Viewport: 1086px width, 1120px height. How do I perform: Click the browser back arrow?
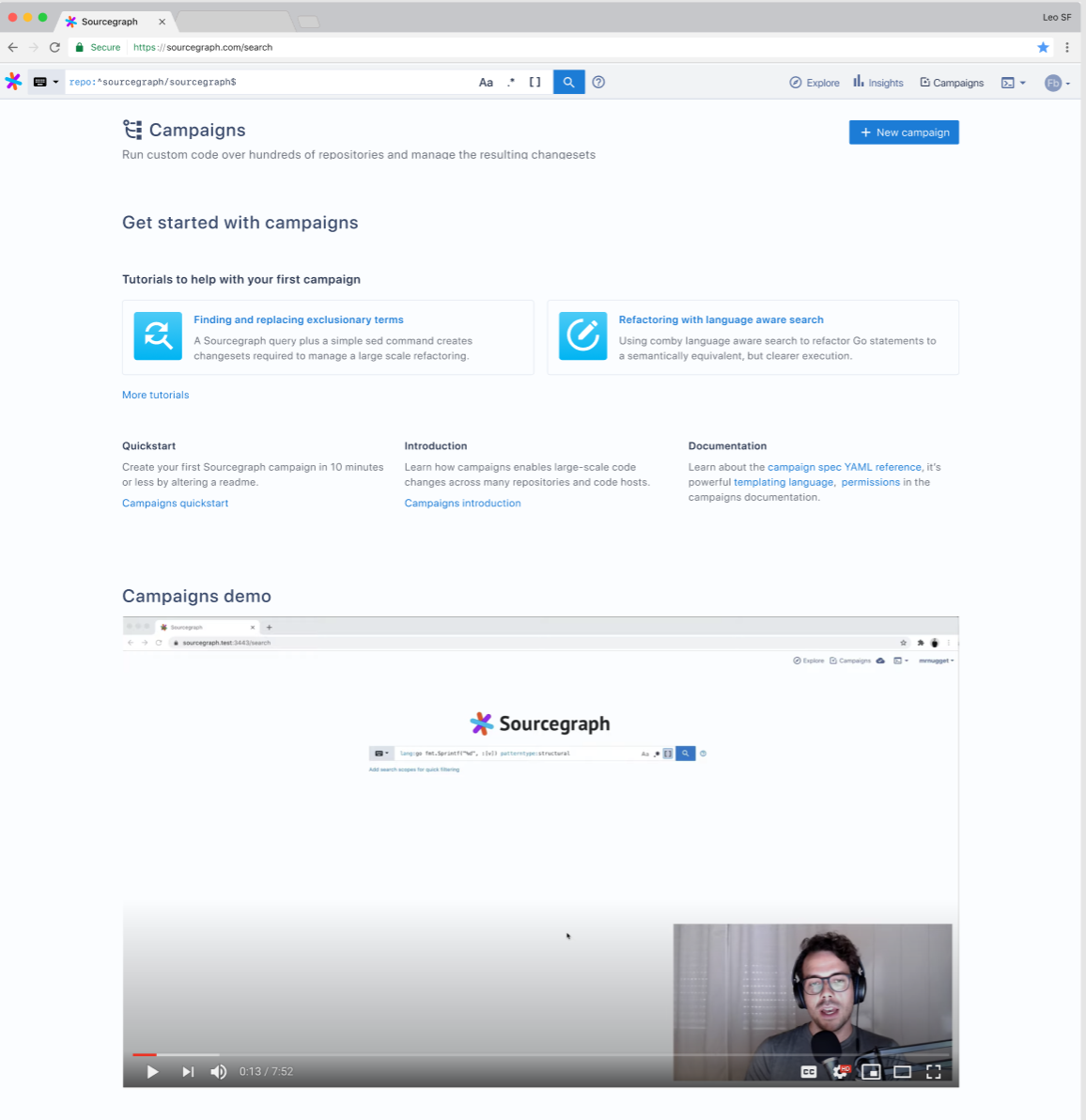[13, 47]
